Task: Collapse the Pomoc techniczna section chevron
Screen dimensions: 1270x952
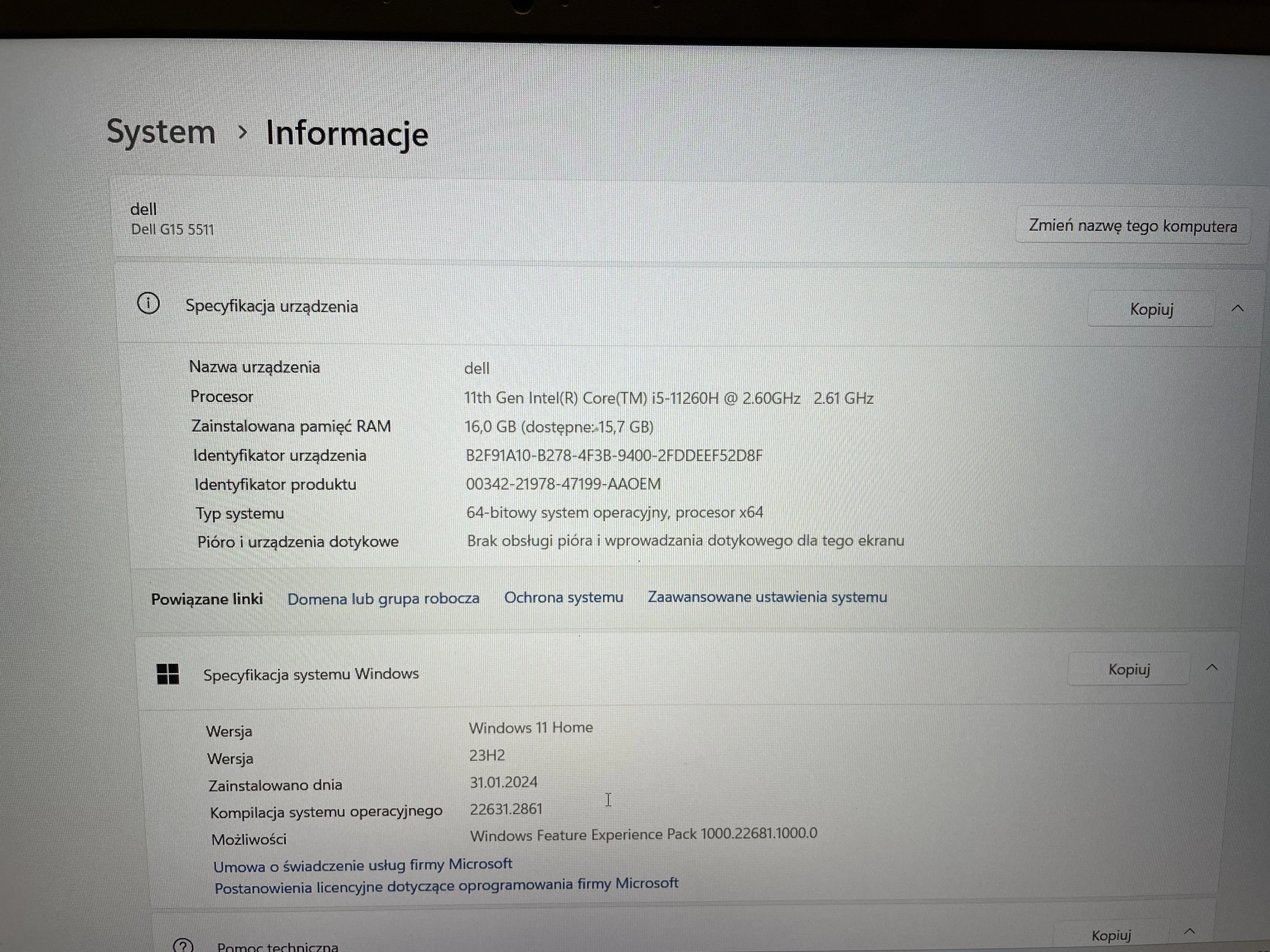Action: (1190, 932)
